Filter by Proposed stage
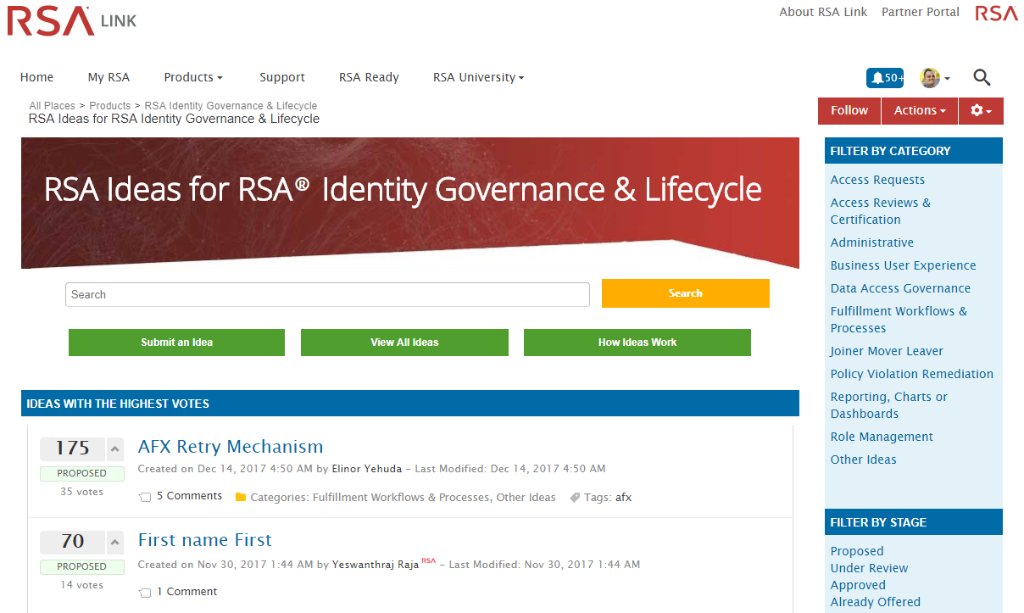 [x=857, y=551]
